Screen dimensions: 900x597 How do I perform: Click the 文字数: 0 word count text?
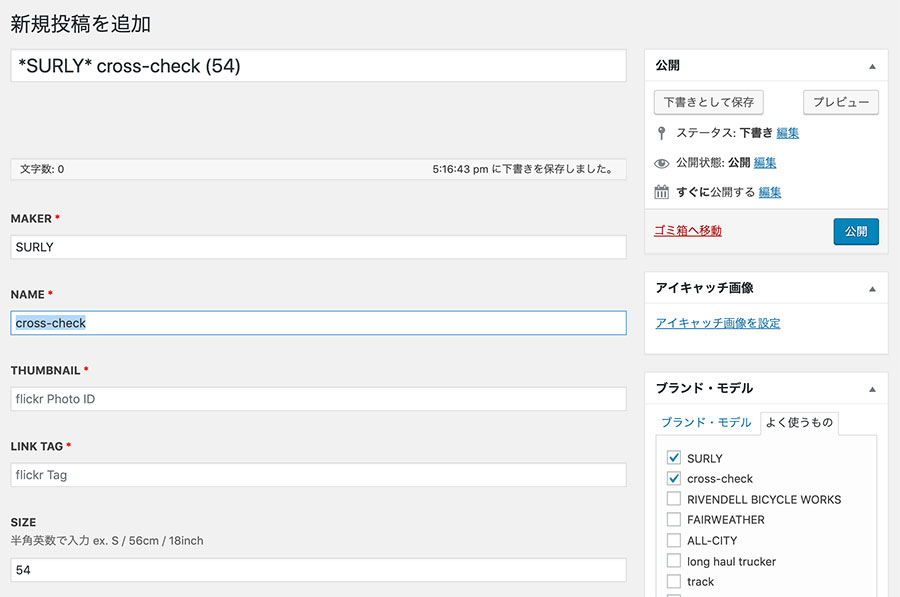click(42, 169)
